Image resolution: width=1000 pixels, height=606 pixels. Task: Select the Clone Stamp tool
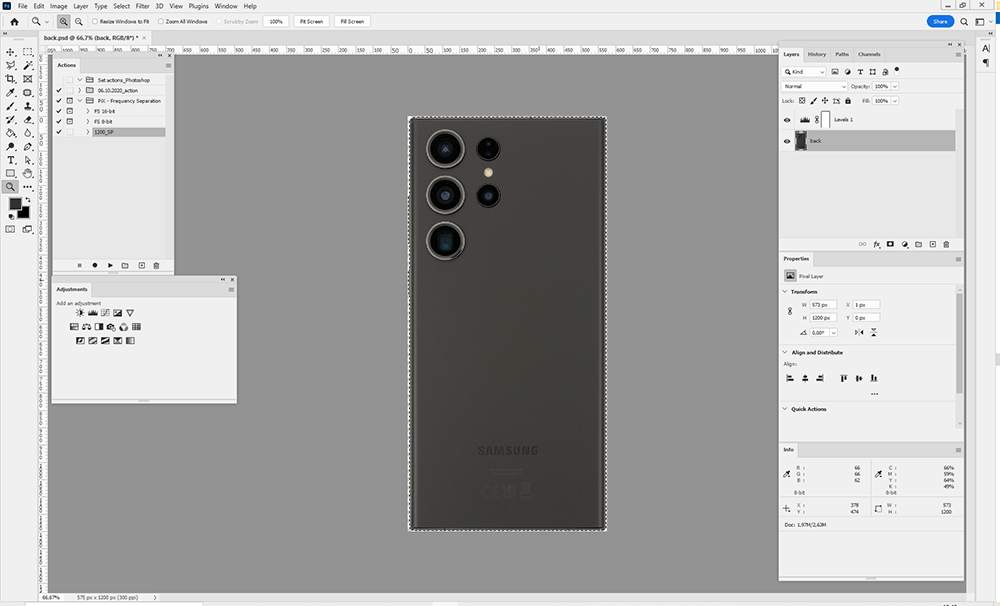pos(27,107)
